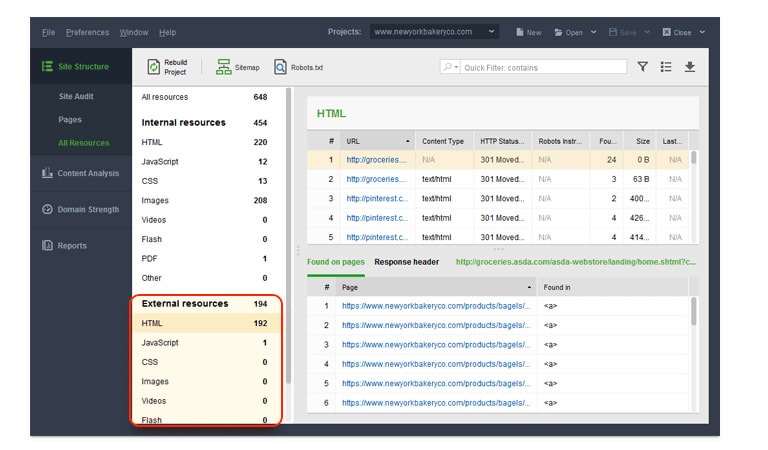Expand the arrow next to Close
The width and height of the screenshot is (768, 450).
coord(702,32)
